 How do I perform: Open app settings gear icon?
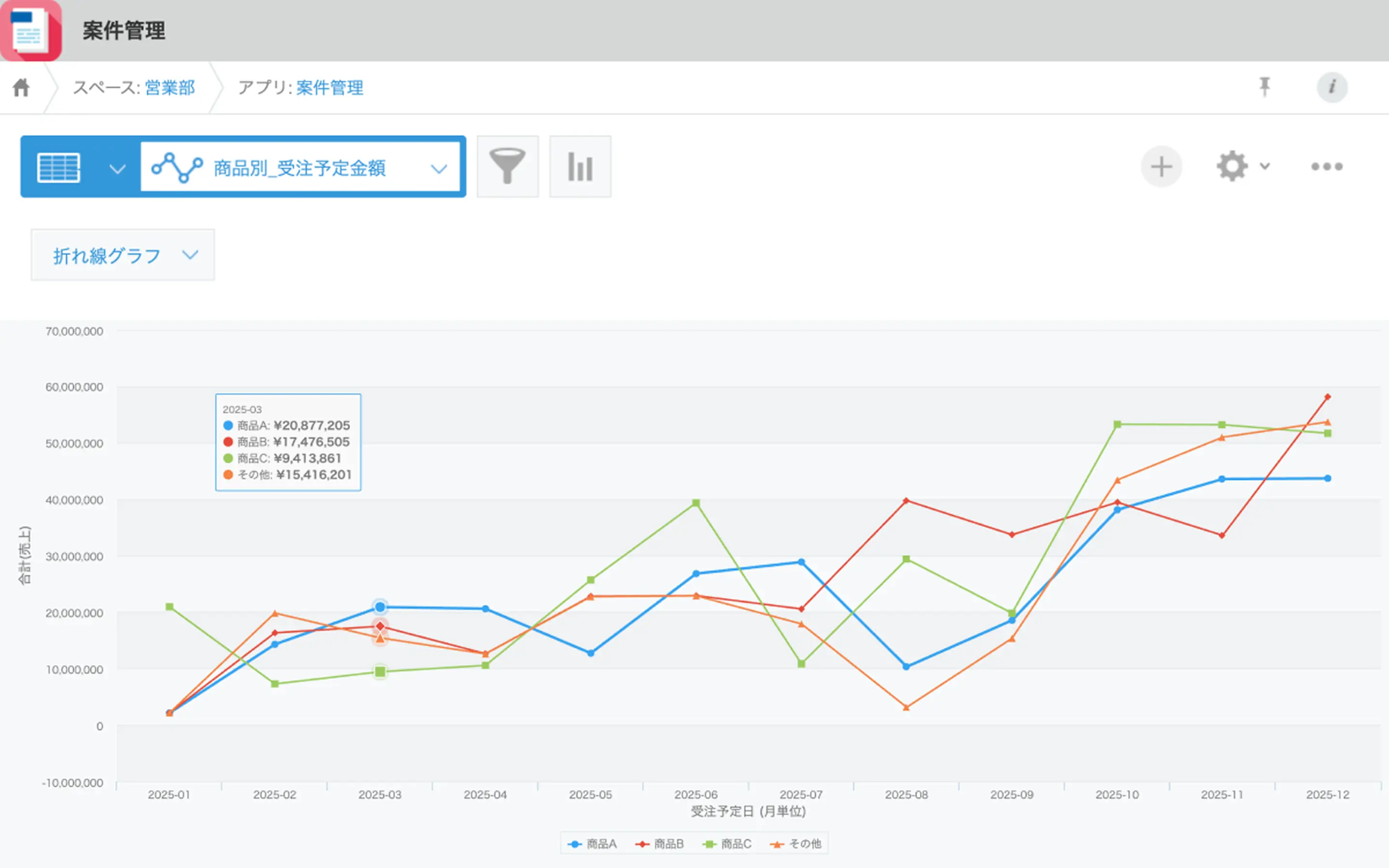tap(1232, 166)
